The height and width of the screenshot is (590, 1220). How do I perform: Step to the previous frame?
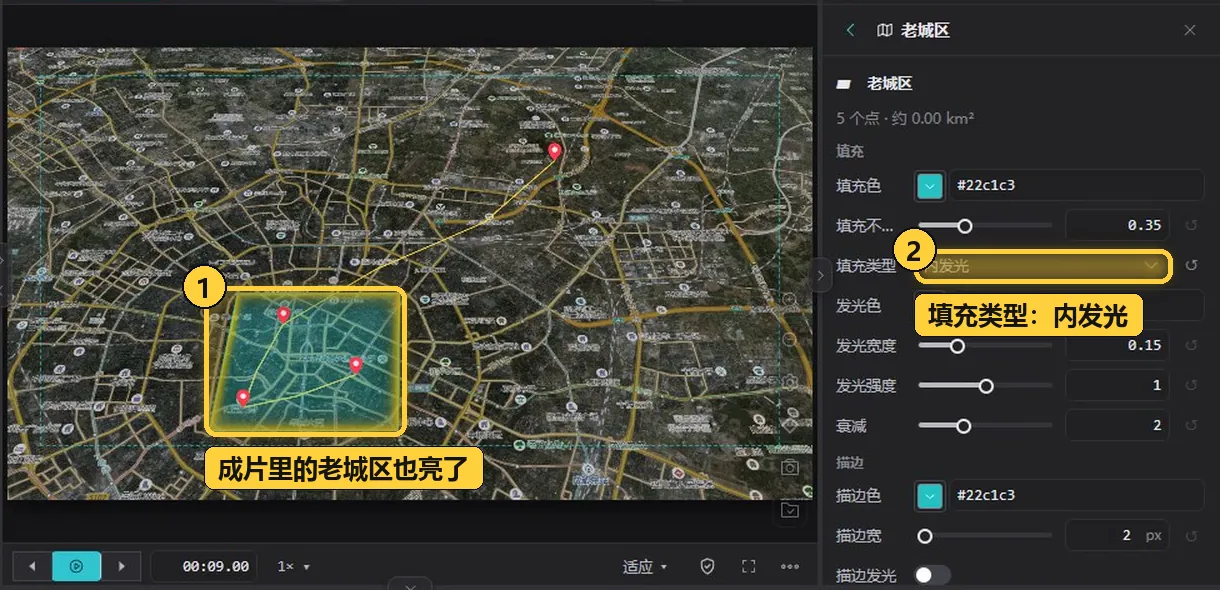point(31,567)
